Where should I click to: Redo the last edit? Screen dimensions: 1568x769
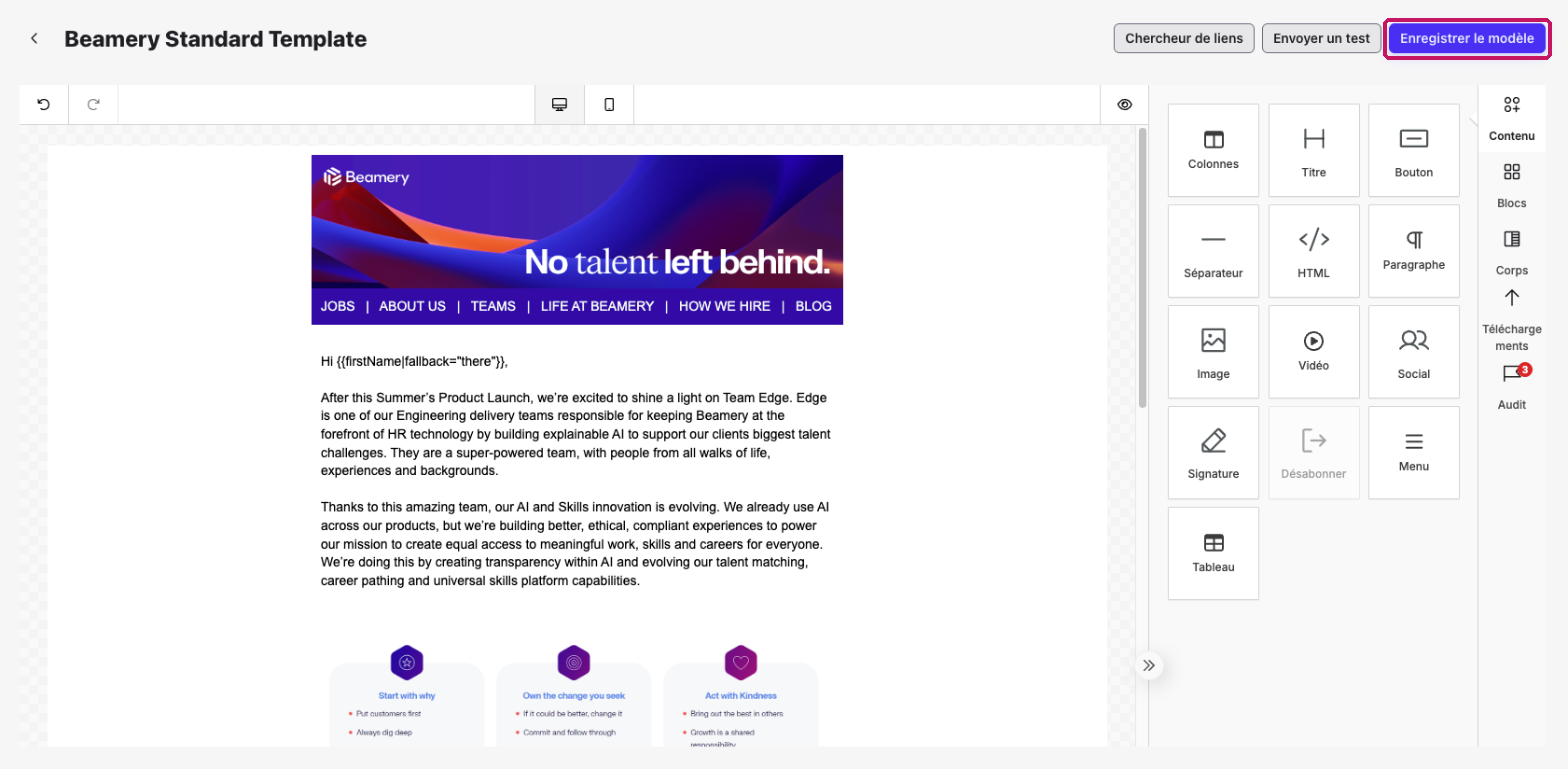tap(93, 104)
